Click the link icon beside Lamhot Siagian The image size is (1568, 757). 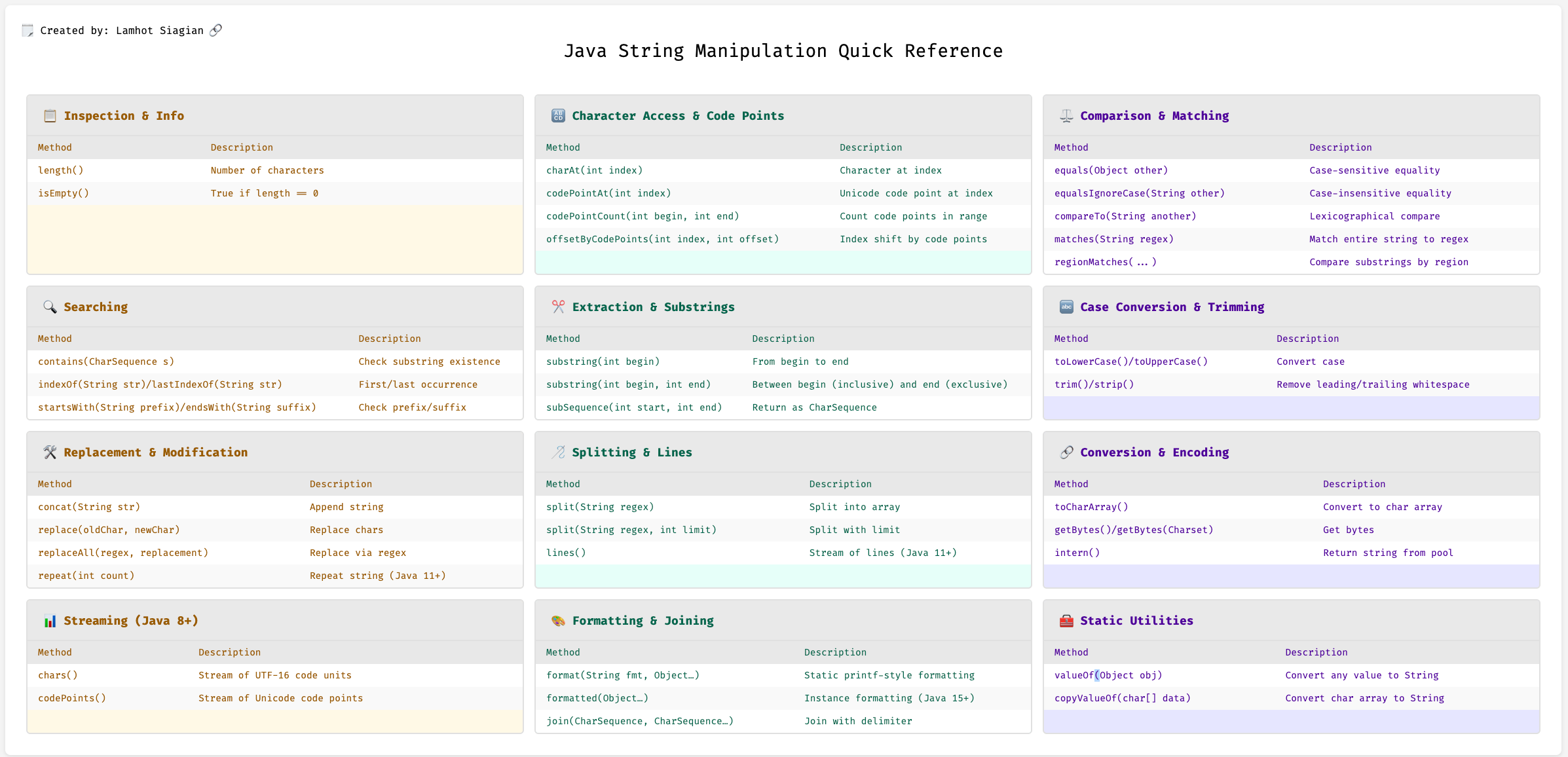tap(215, 30)
